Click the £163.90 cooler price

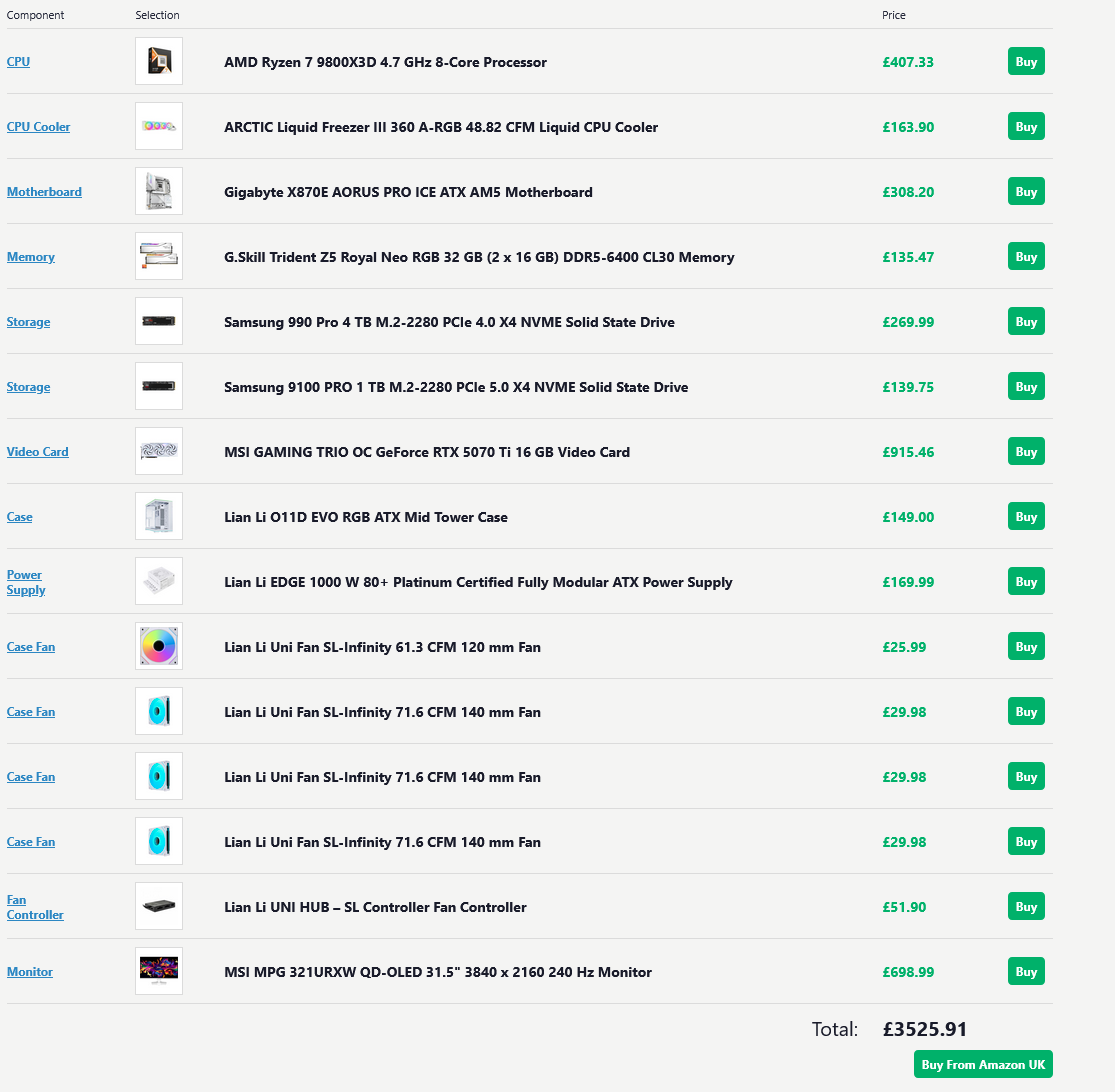click(908, 127)
